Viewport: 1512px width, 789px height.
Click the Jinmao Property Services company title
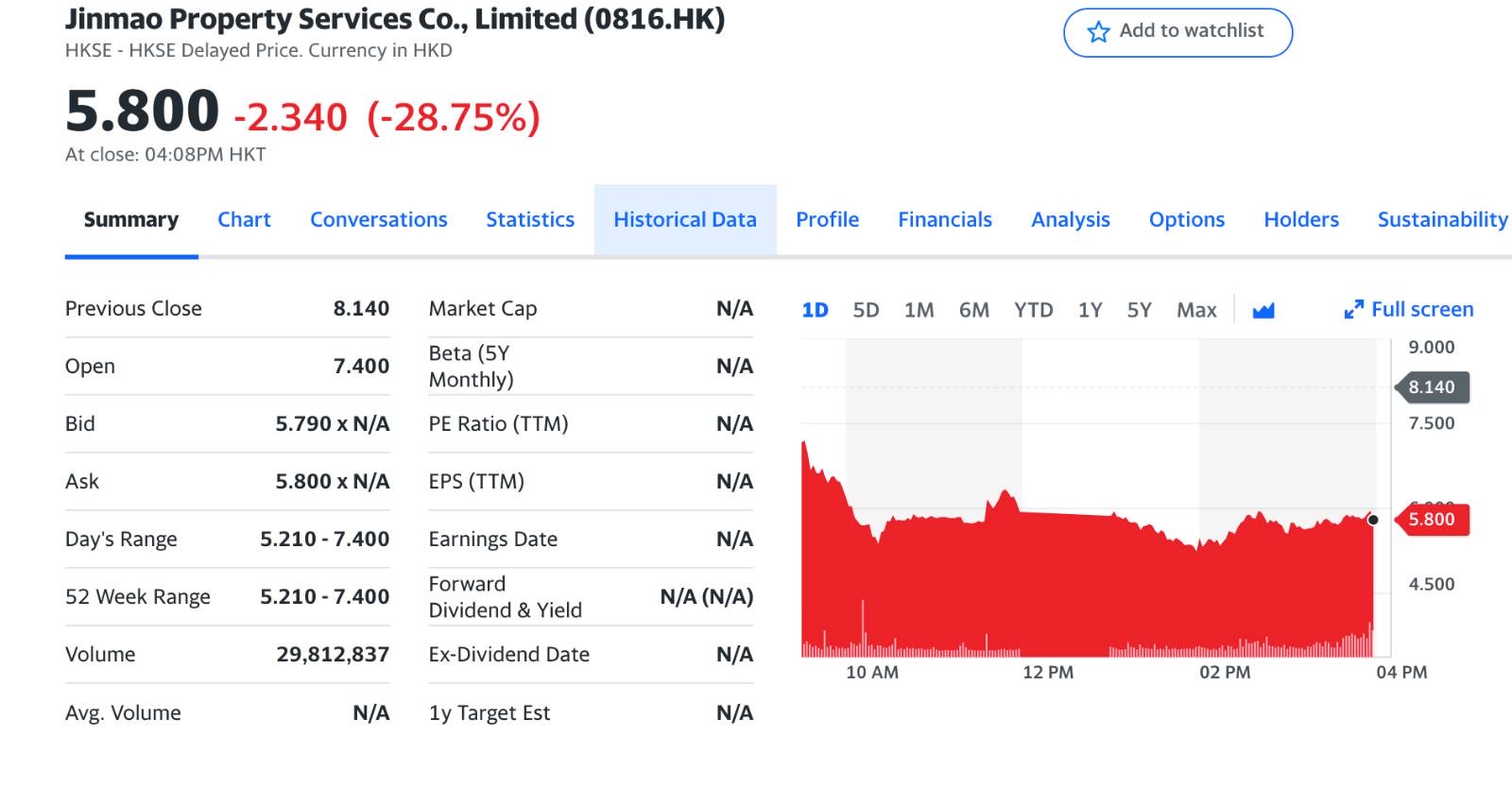click(395, 19)
